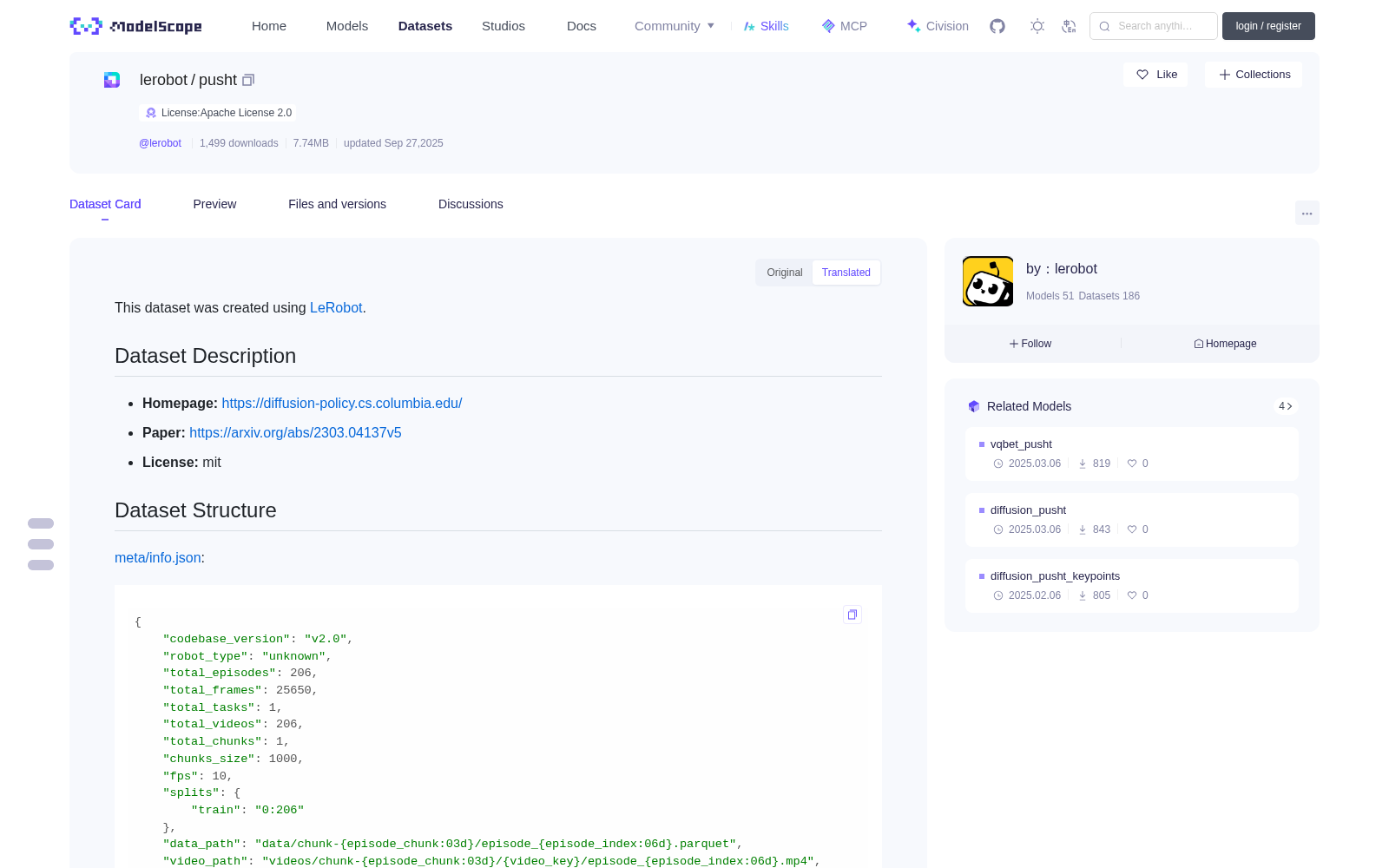Image resolution: width=1389 pixels, height=868 pixels.
Task: Switch to Original text view
Action: click(785, 273)
